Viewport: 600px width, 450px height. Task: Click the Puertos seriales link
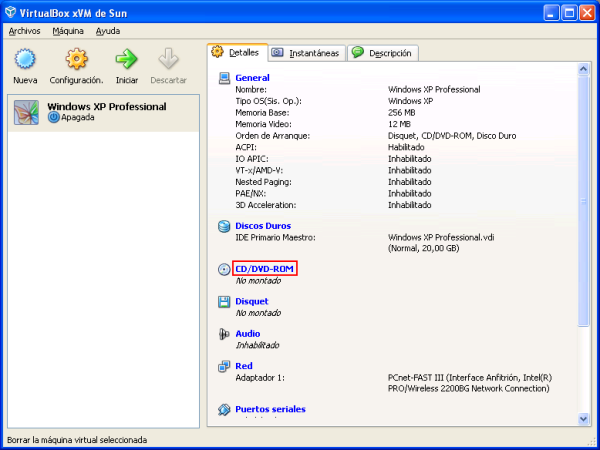[270, 409]
